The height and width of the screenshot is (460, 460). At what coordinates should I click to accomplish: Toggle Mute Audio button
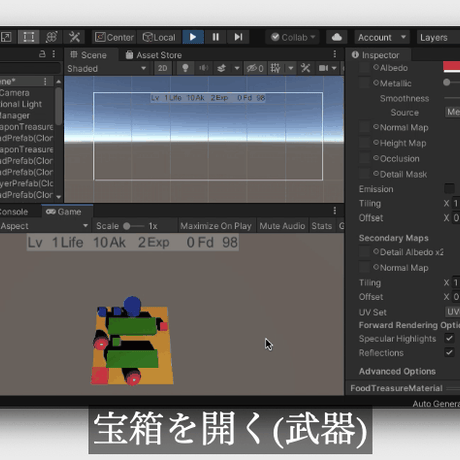[x=282, y=226]
